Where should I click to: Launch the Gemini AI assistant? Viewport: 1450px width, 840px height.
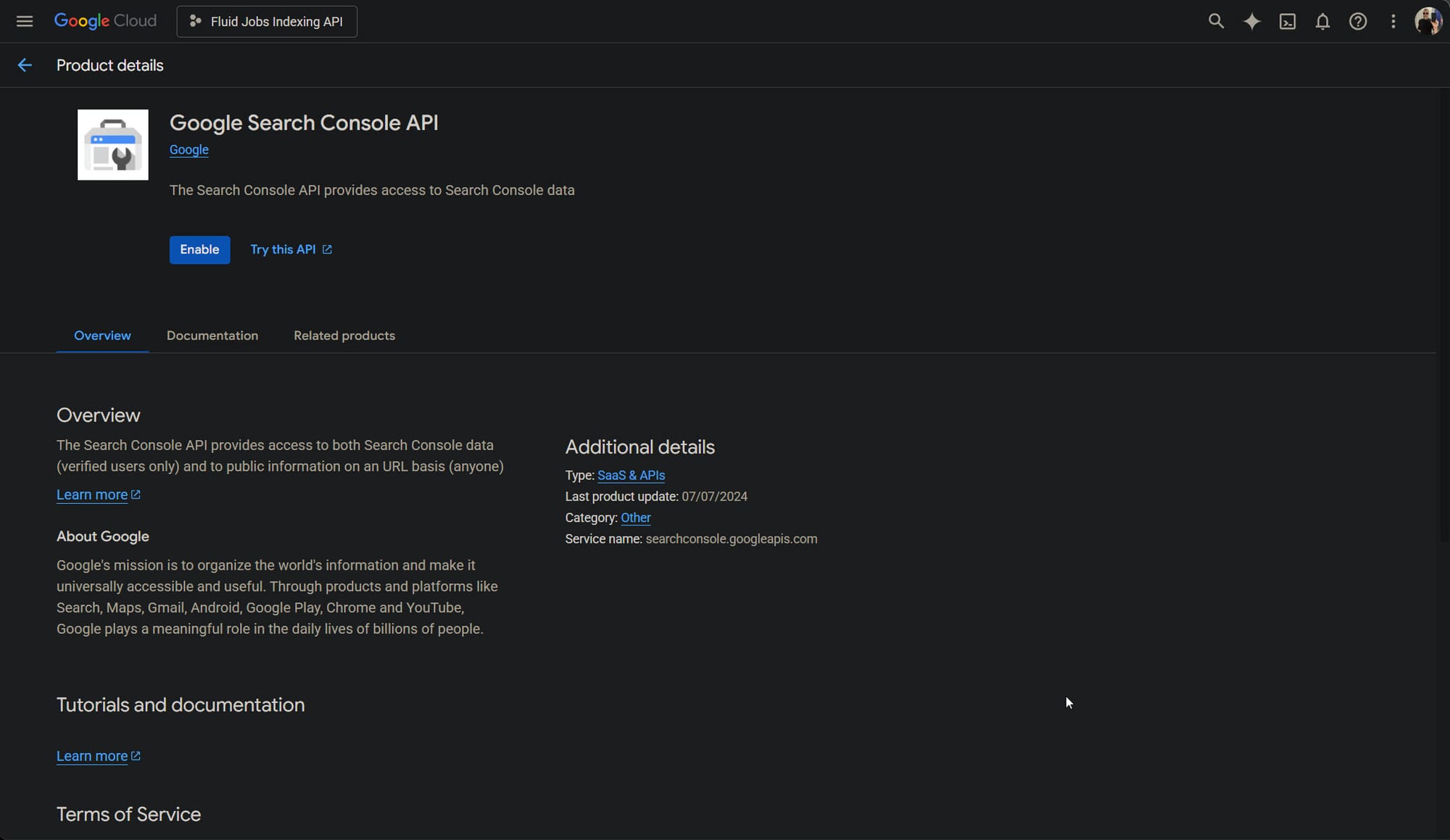point(1252,22)
